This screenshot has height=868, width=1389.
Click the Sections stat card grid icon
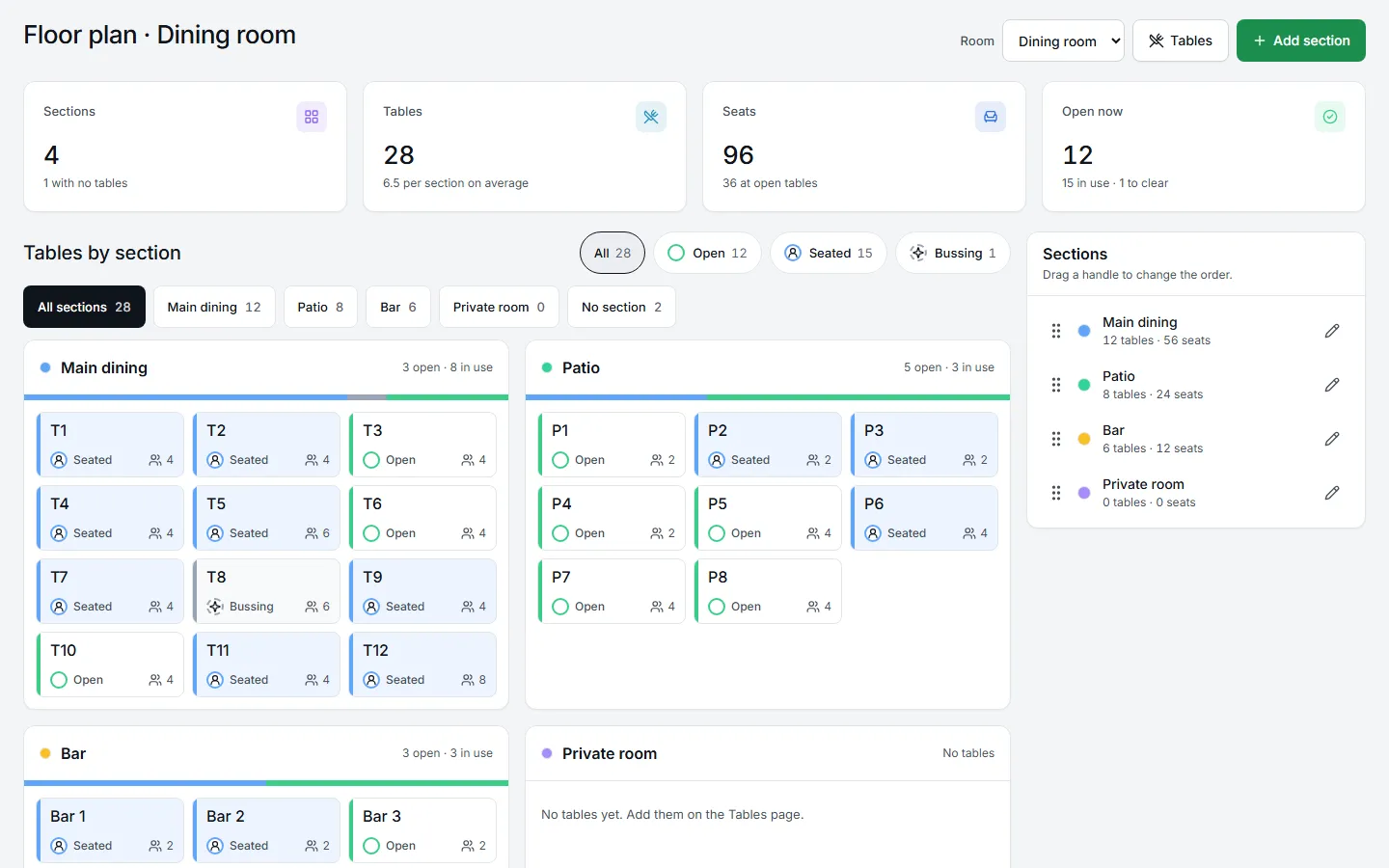312,117
